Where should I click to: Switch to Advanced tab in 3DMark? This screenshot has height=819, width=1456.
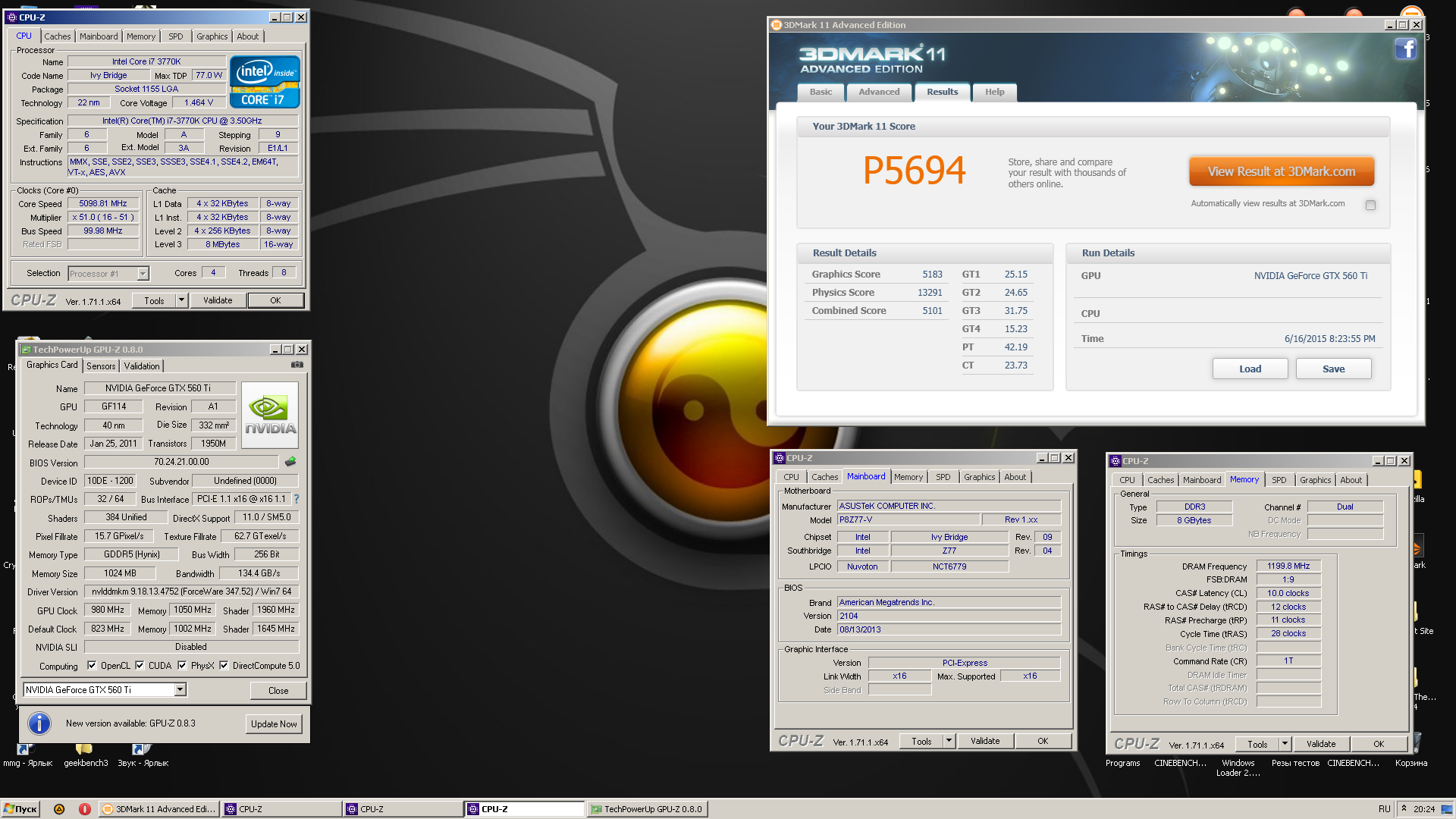point(879,92)
